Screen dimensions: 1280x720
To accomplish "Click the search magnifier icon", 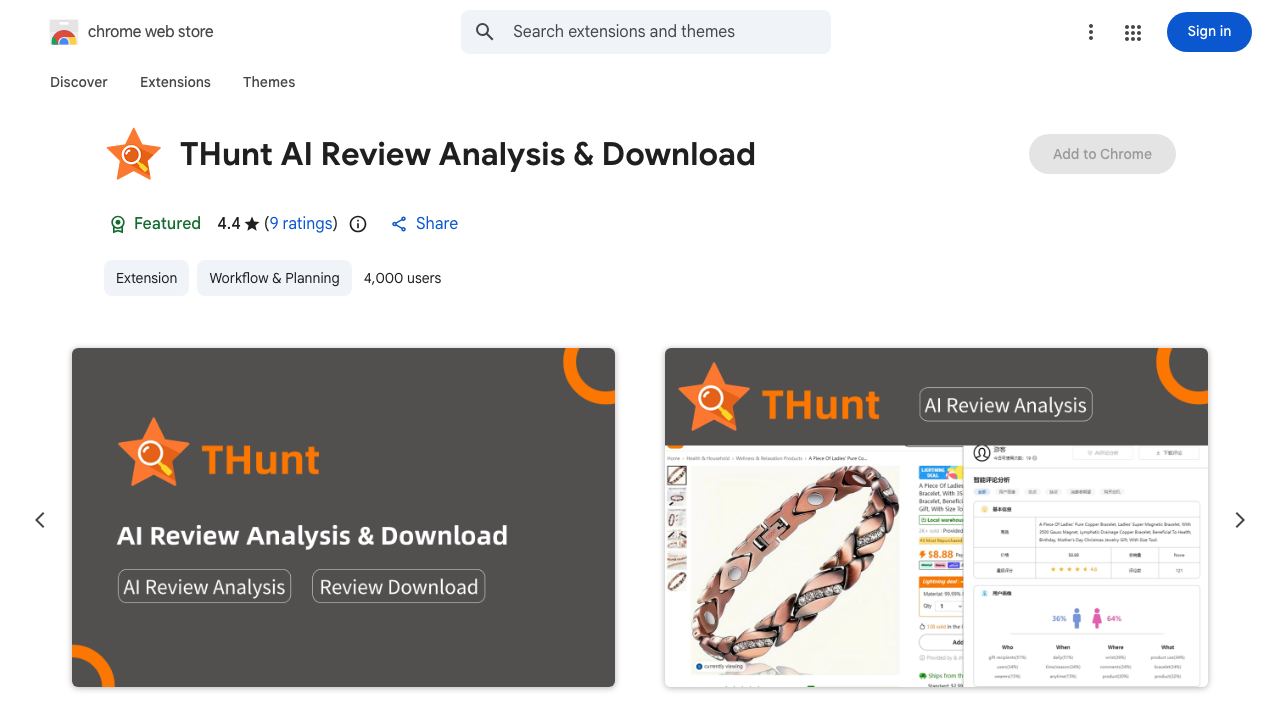I will (x=485, y=32).
